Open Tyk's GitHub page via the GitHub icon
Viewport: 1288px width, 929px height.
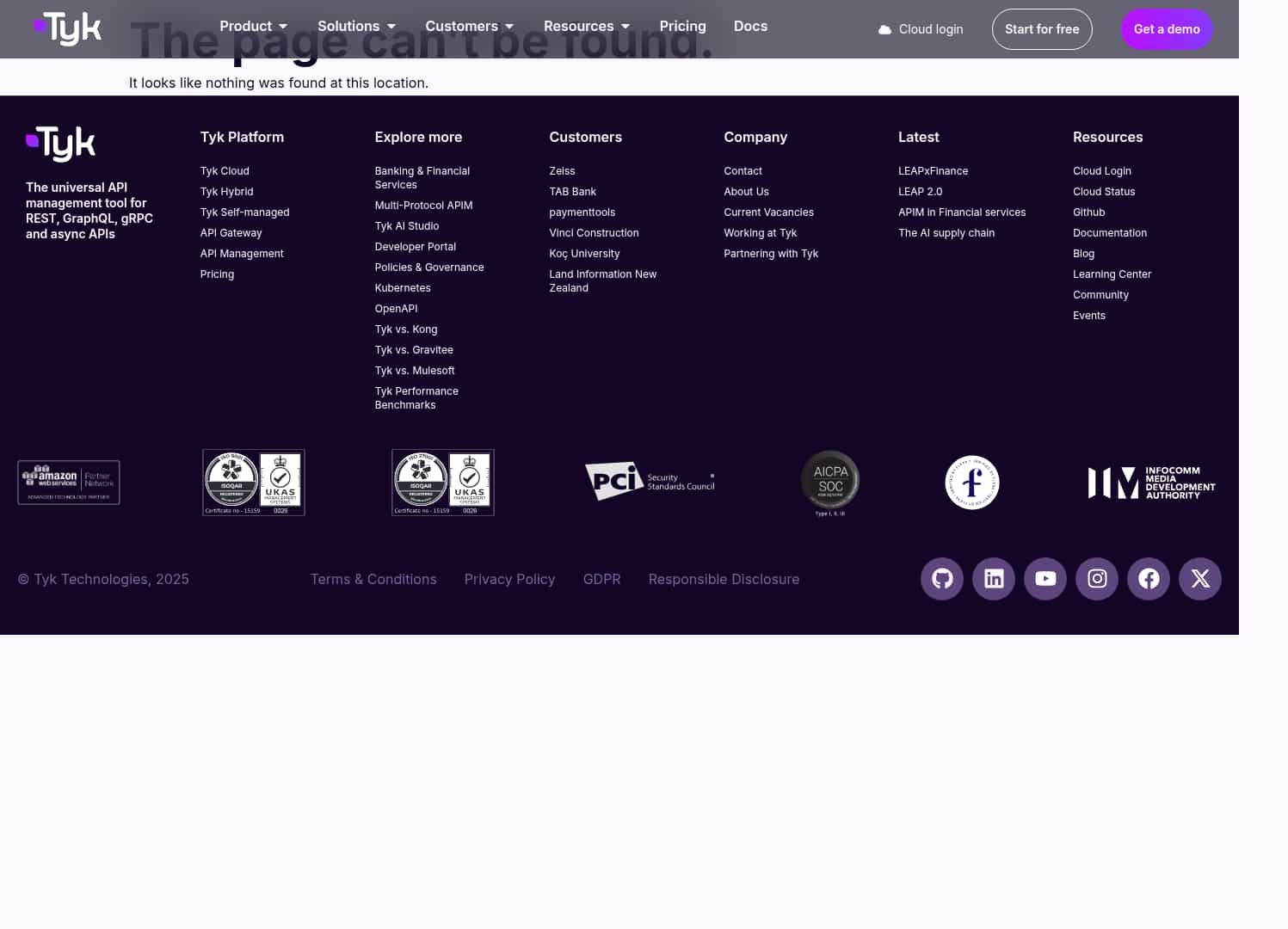[x=941, y=579]
